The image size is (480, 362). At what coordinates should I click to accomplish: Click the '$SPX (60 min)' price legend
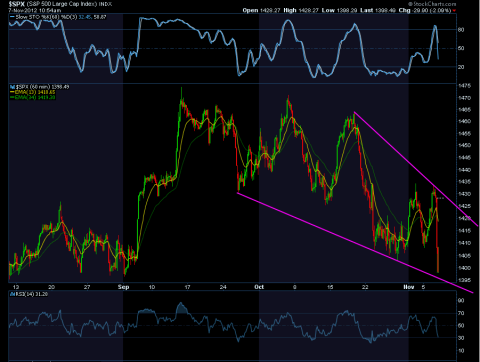(42, 87)
